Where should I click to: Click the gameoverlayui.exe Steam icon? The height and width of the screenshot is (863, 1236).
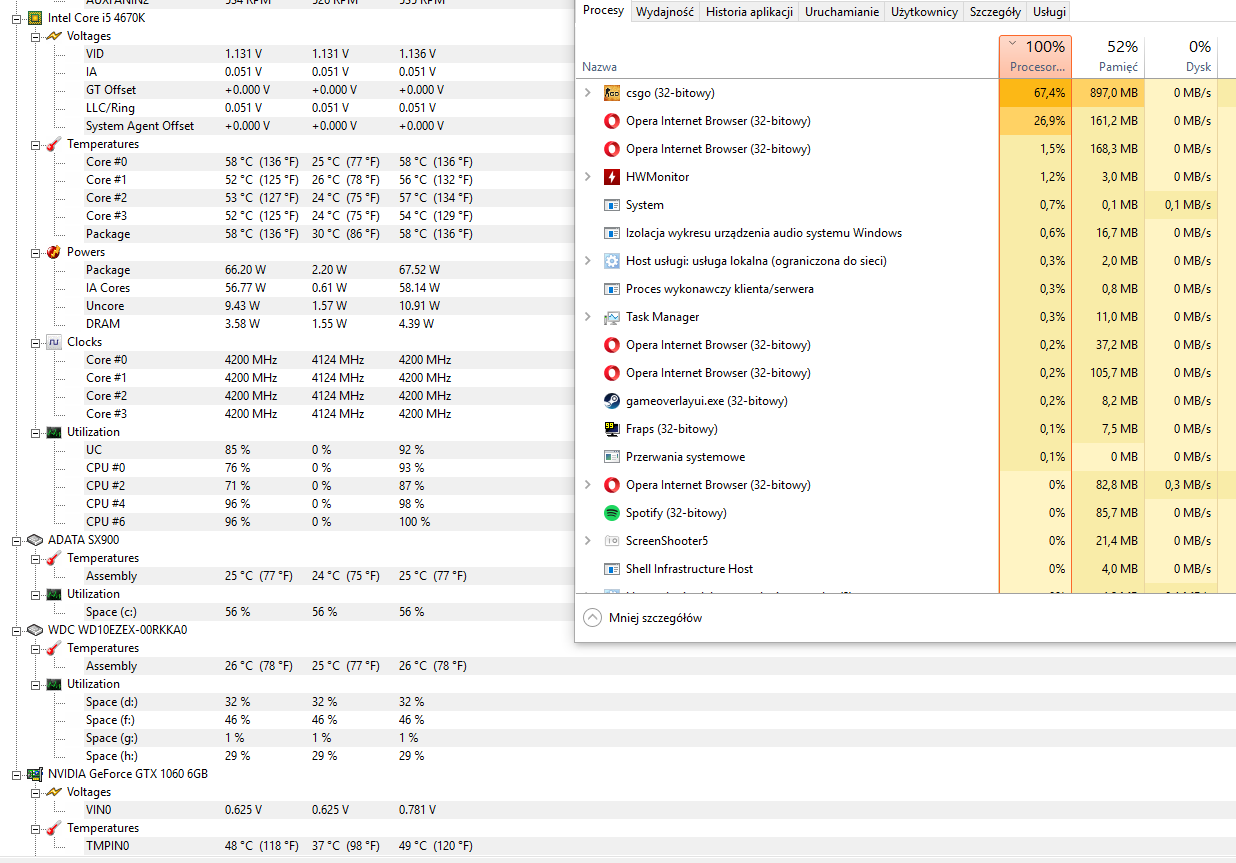pos(612,401)
